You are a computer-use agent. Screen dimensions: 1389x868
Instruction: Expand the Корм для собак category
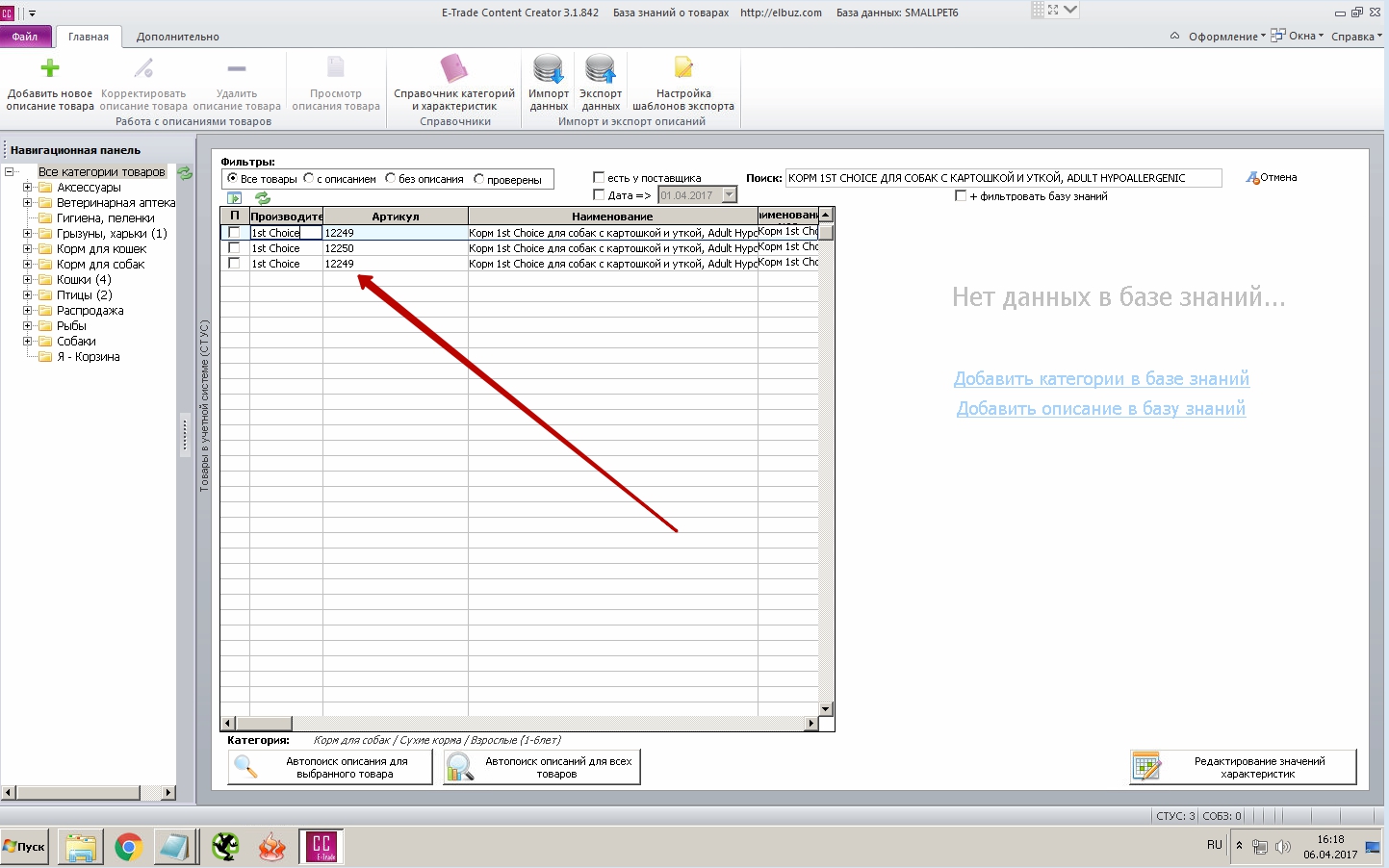(28, 265)
